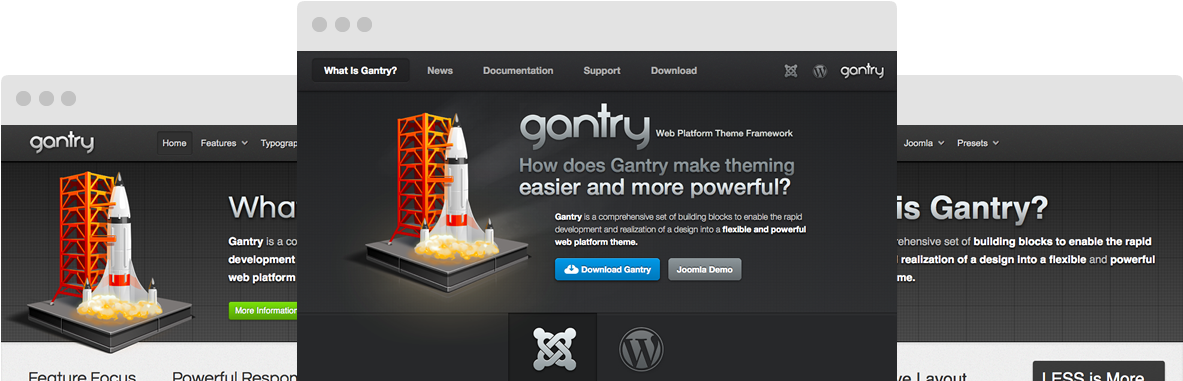Click the third window dot of the front window
The height and width of the screenshot is (381, 1183).
coord(364,25)
